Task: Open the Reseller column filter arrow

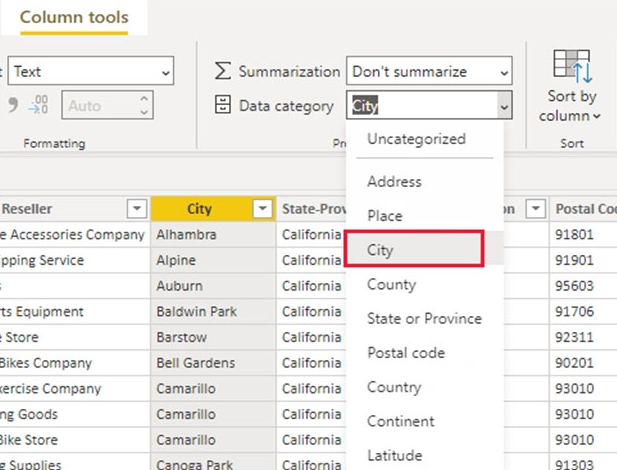Action: (x=137, y=208)
